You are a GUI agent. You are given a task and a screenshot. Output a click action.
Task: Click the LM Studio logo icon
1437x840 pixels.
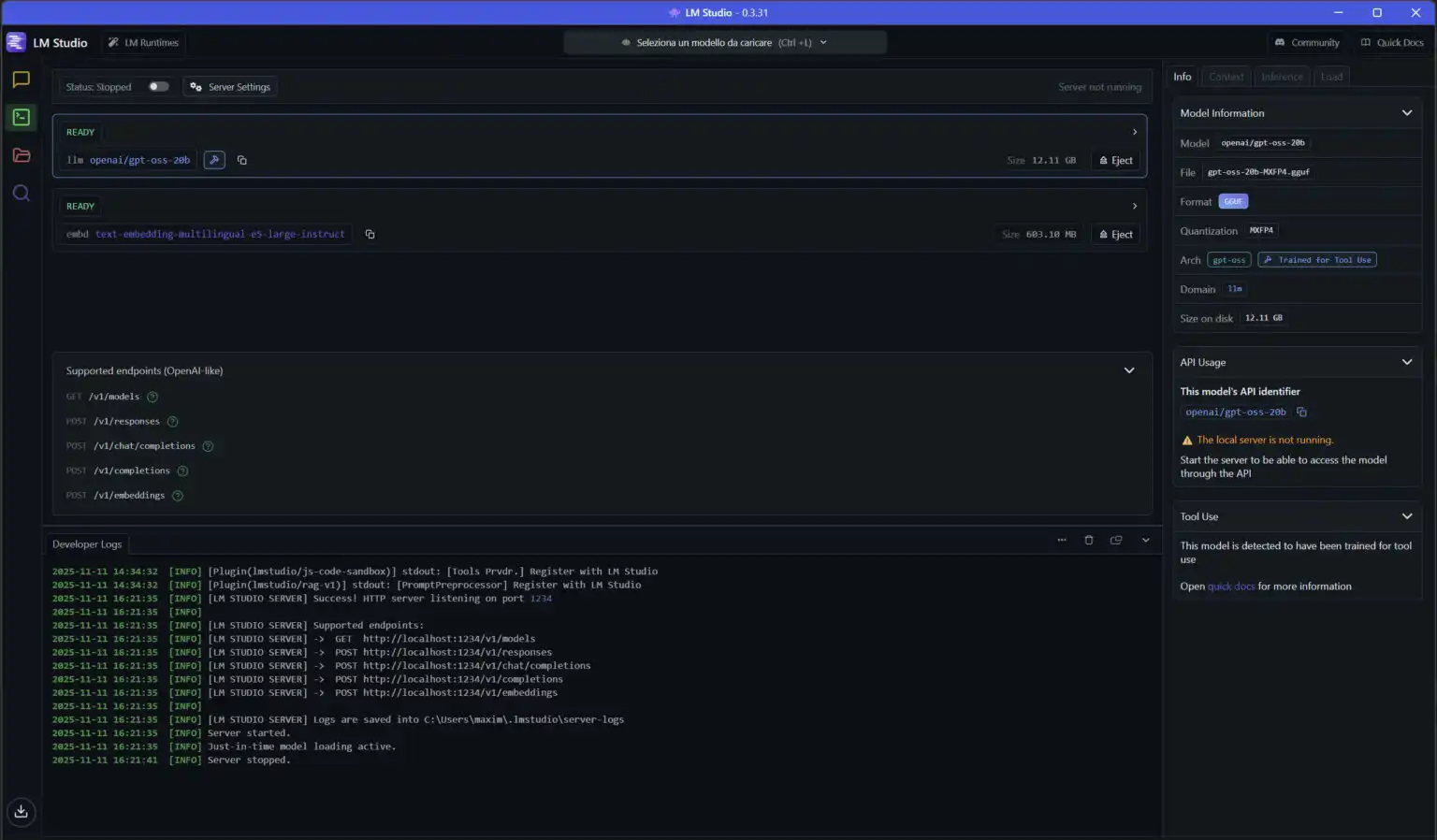(16, 42)
